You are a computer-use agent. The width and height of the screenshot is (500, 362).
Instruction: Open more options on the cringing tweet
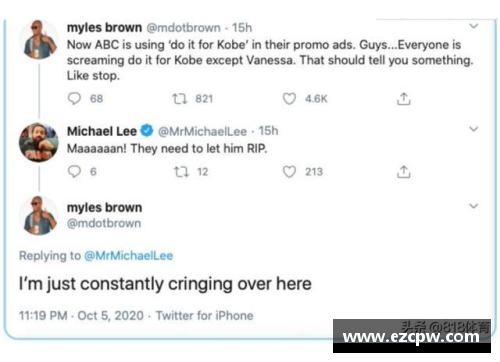[x=474, y=206]
